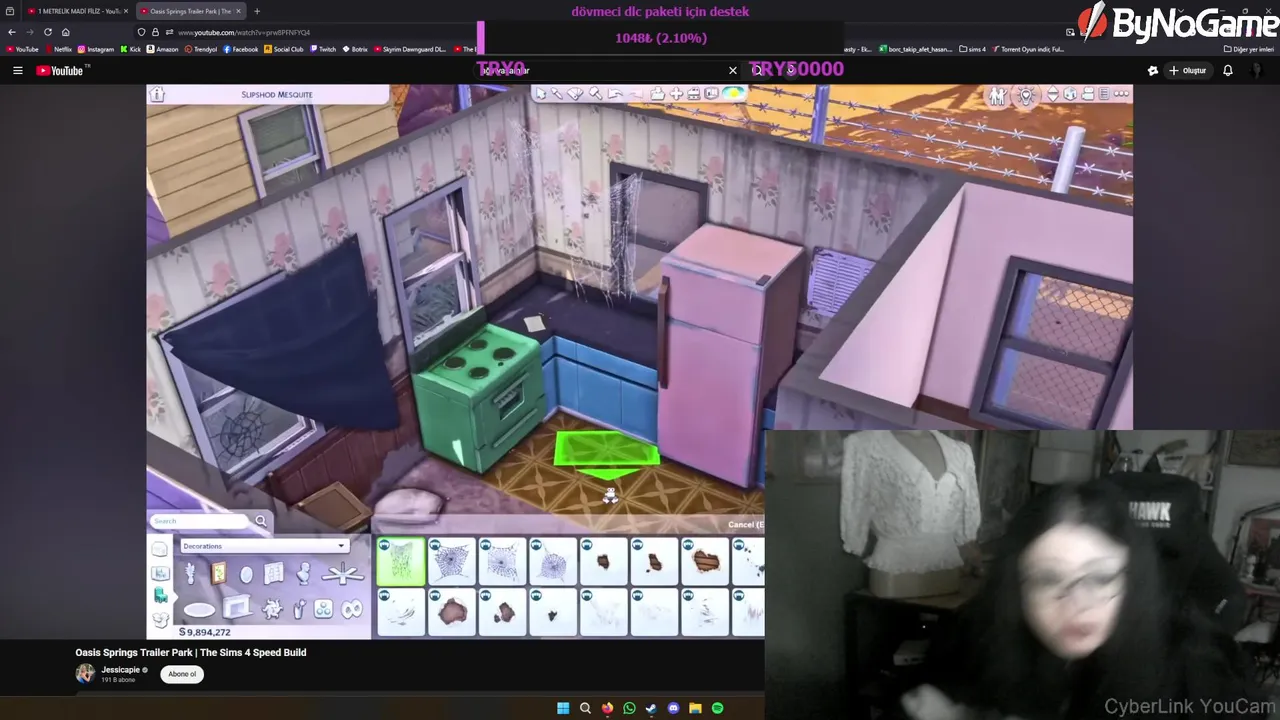Choose the green highlighted hanging moss item

click(x=400, y=561)
